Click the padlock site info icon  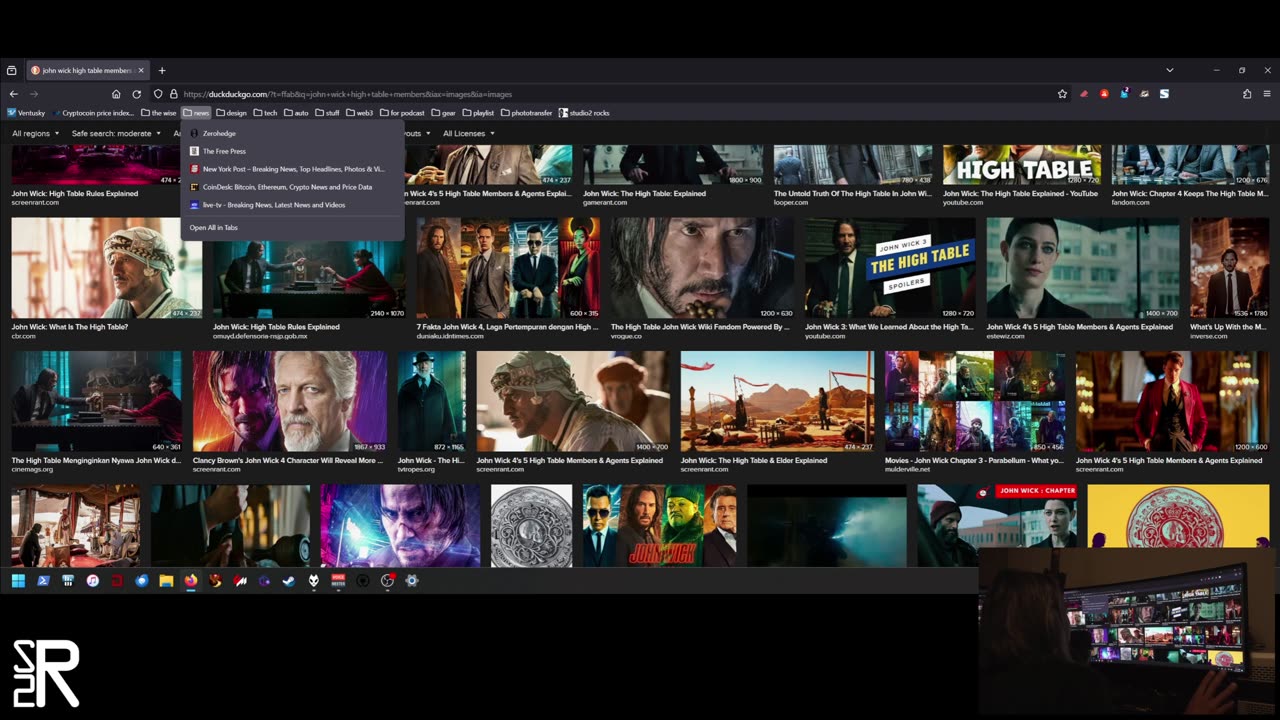(173, 94)
